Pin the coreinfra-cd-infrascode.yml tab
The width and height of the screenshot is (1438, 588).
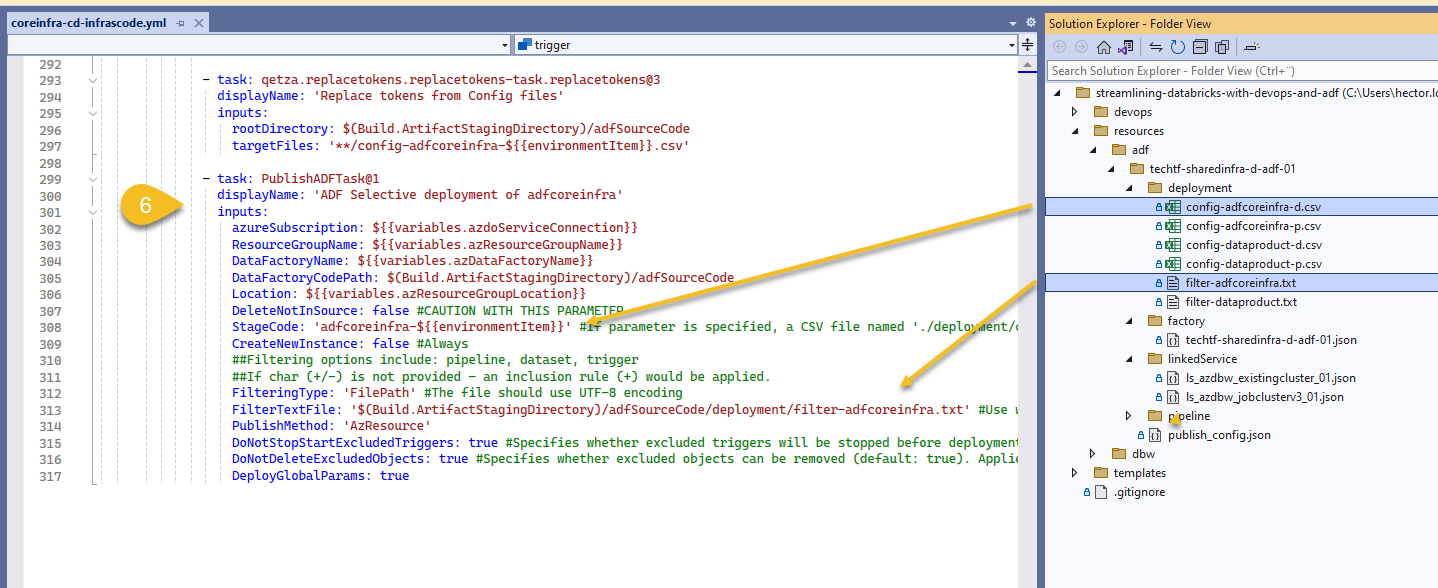[x=180, y=21]
